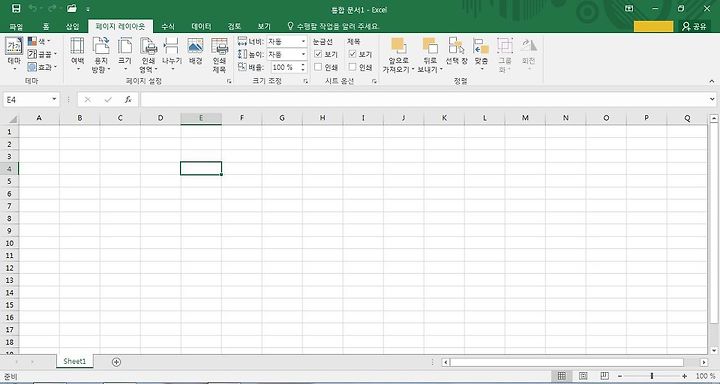Switch to Page Layout view in status bar
Image resolution: width=720 pixels, height=384 pixels.
pos(583,376)
